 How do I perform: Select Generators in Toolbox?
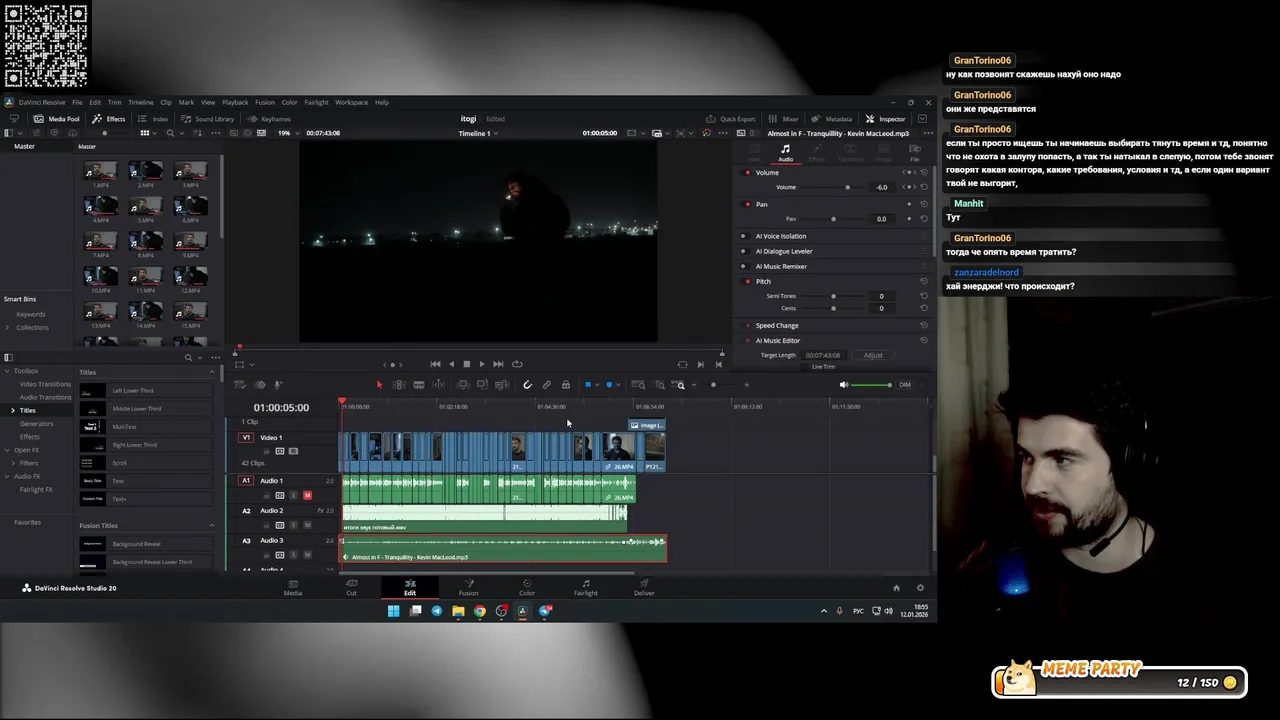[x=37, y=423]
